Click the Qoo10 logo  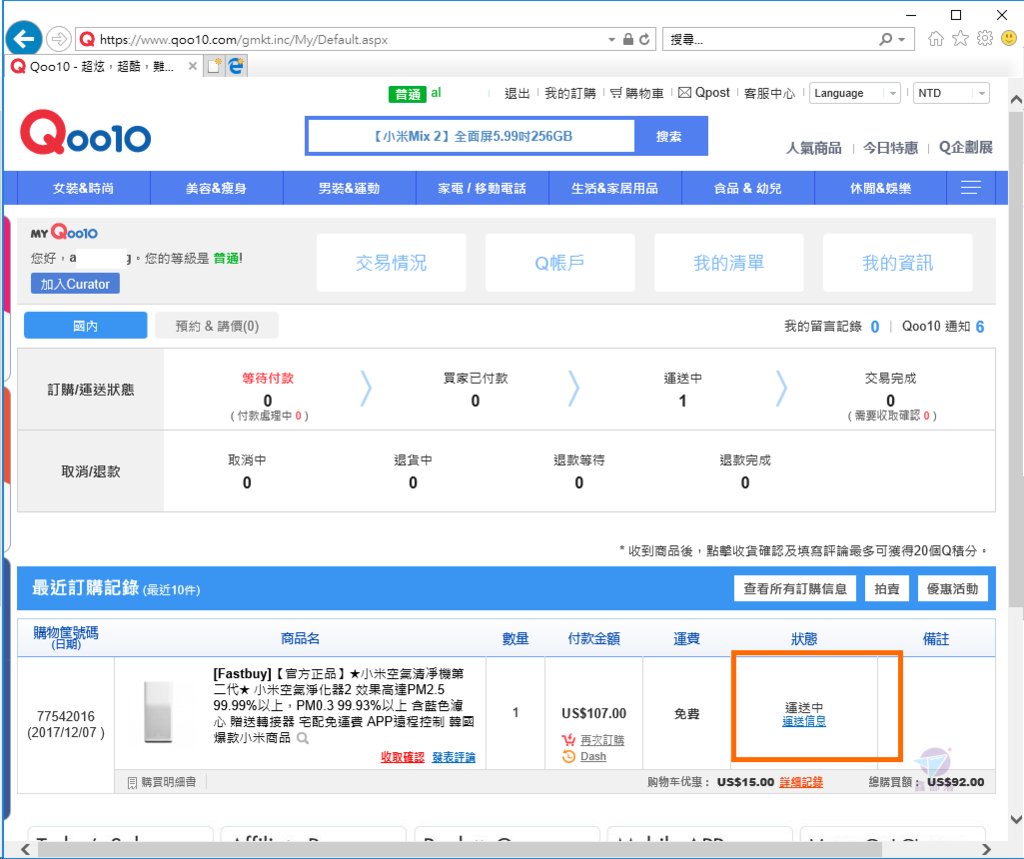[86, 133]
